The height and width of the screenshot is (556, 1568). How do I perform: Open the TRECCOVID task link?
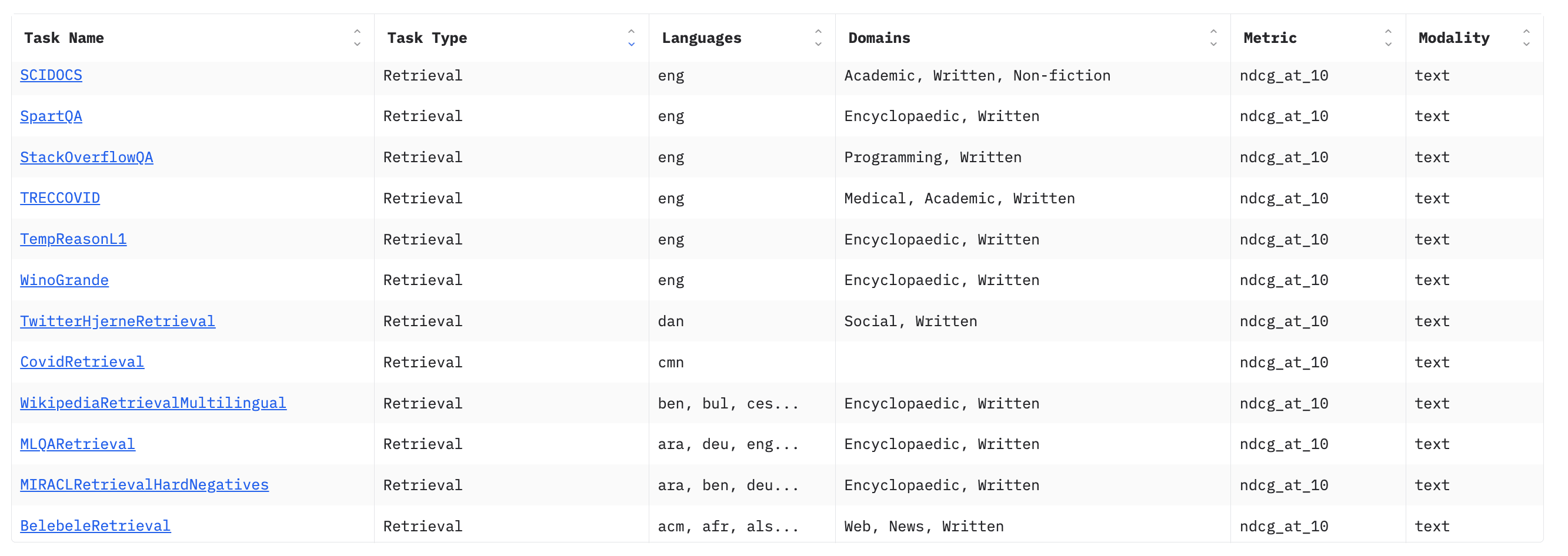tap(59, 198)
